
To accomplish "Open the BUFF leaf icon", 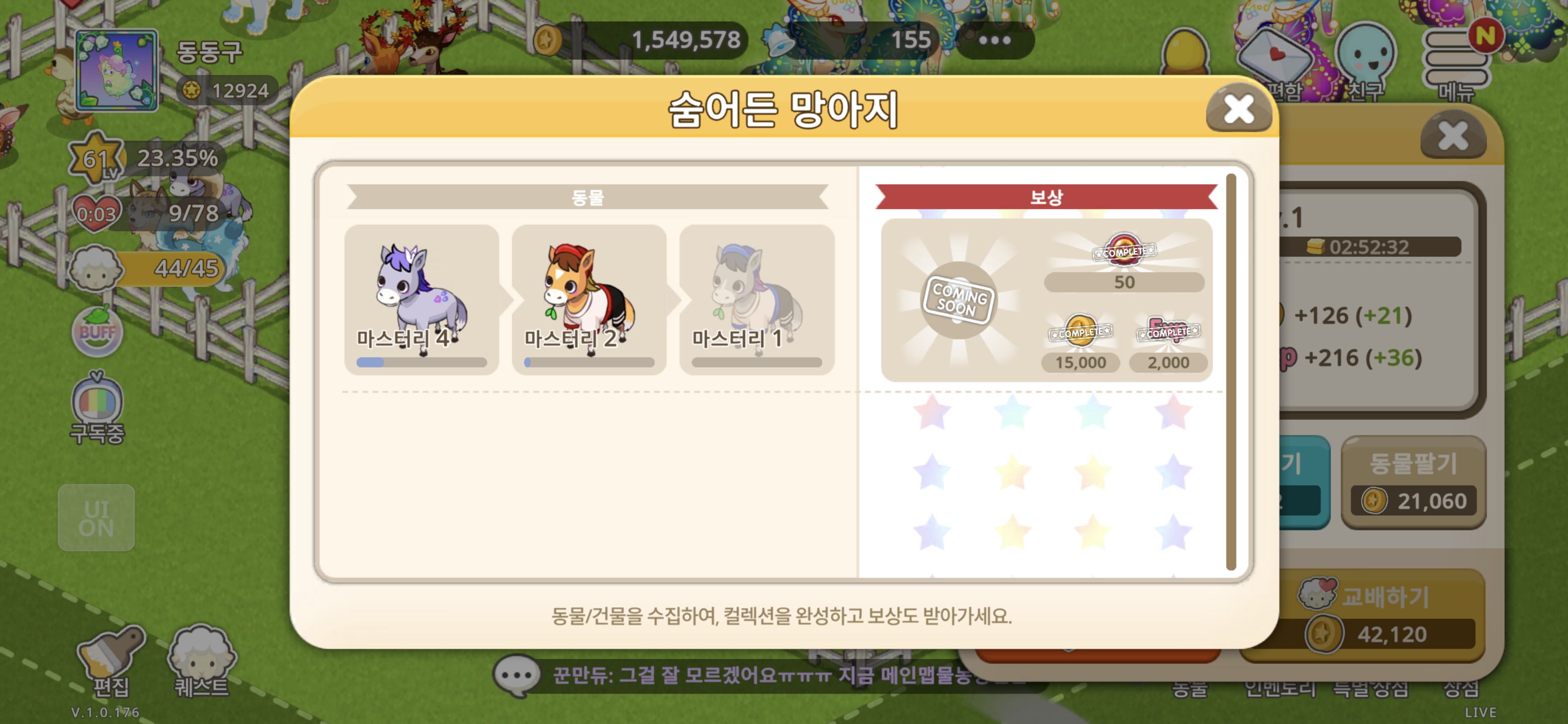I will click(97, 331).
